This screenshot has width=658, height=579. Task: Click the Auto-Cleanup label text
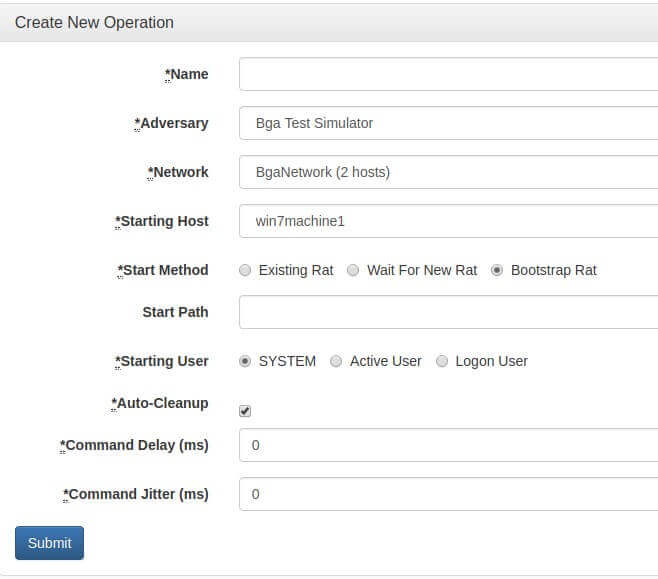point(159,403)
